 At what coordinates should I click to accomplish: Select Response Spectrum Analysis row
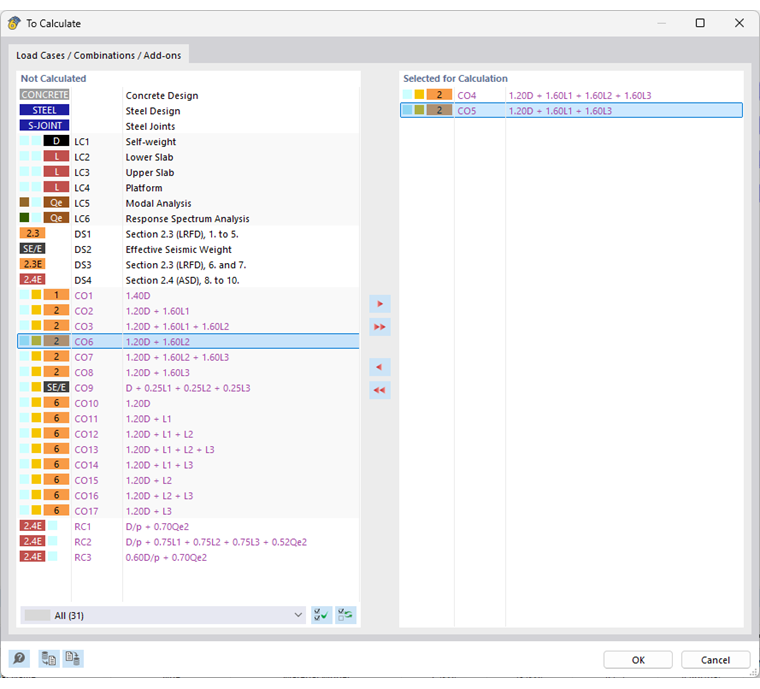[188, 219]
